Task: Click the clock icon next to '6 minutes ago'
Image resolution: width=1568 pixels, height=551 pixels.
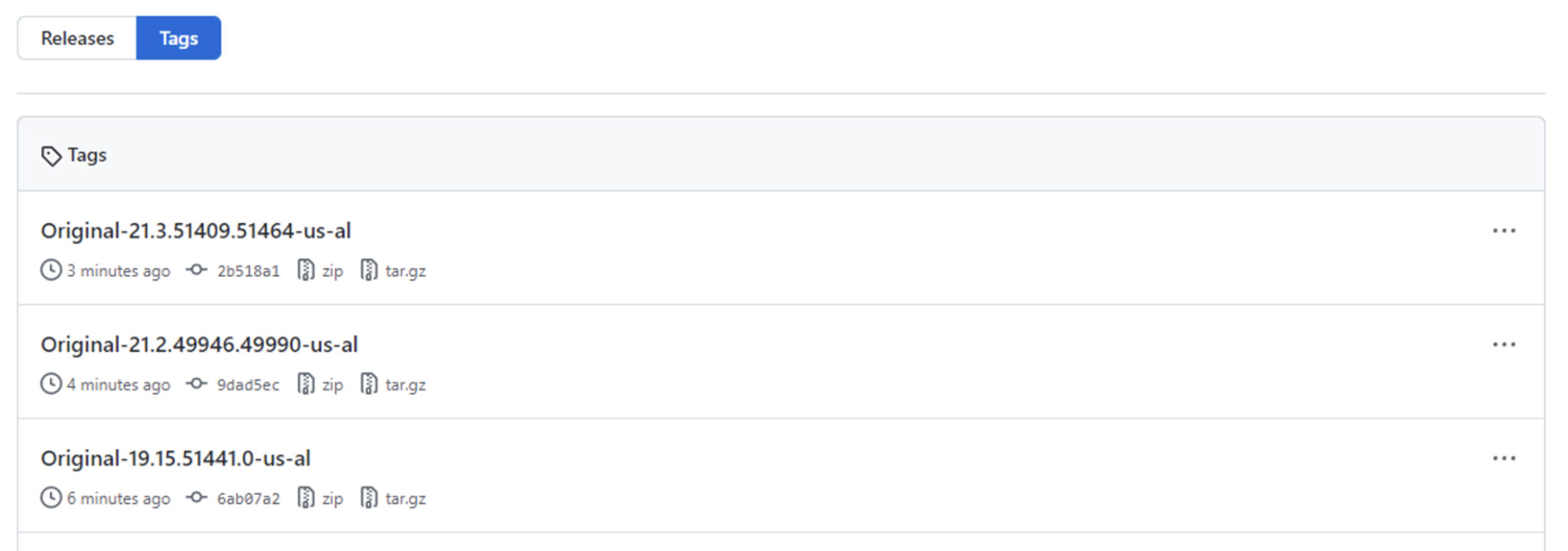Action: pos(49,497)
